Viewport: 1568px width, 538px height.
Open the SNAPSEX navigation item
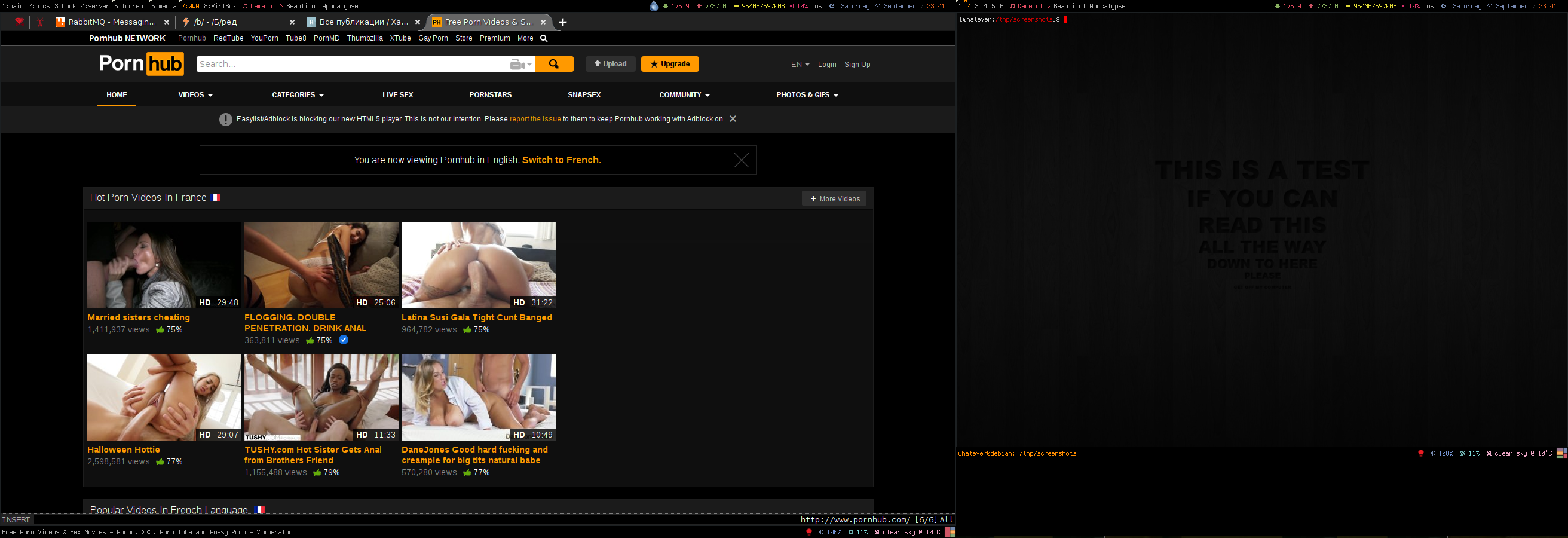point(584,95)
